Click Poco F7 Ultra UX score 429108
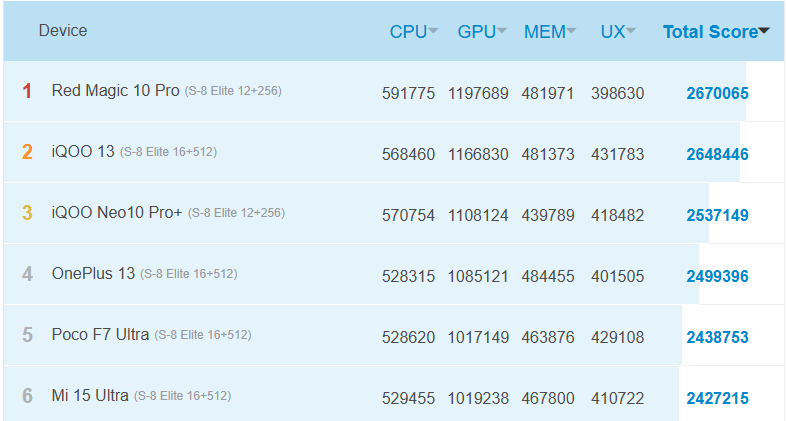Image resolution: width=786 pixels, height=421 pixels. pyautogui.click(x=618, y=337)
